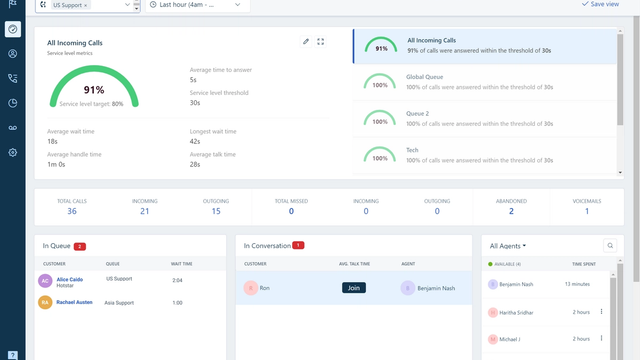
Task: Open options menu for Haritha Sridhar
Action: coord(601,312)
